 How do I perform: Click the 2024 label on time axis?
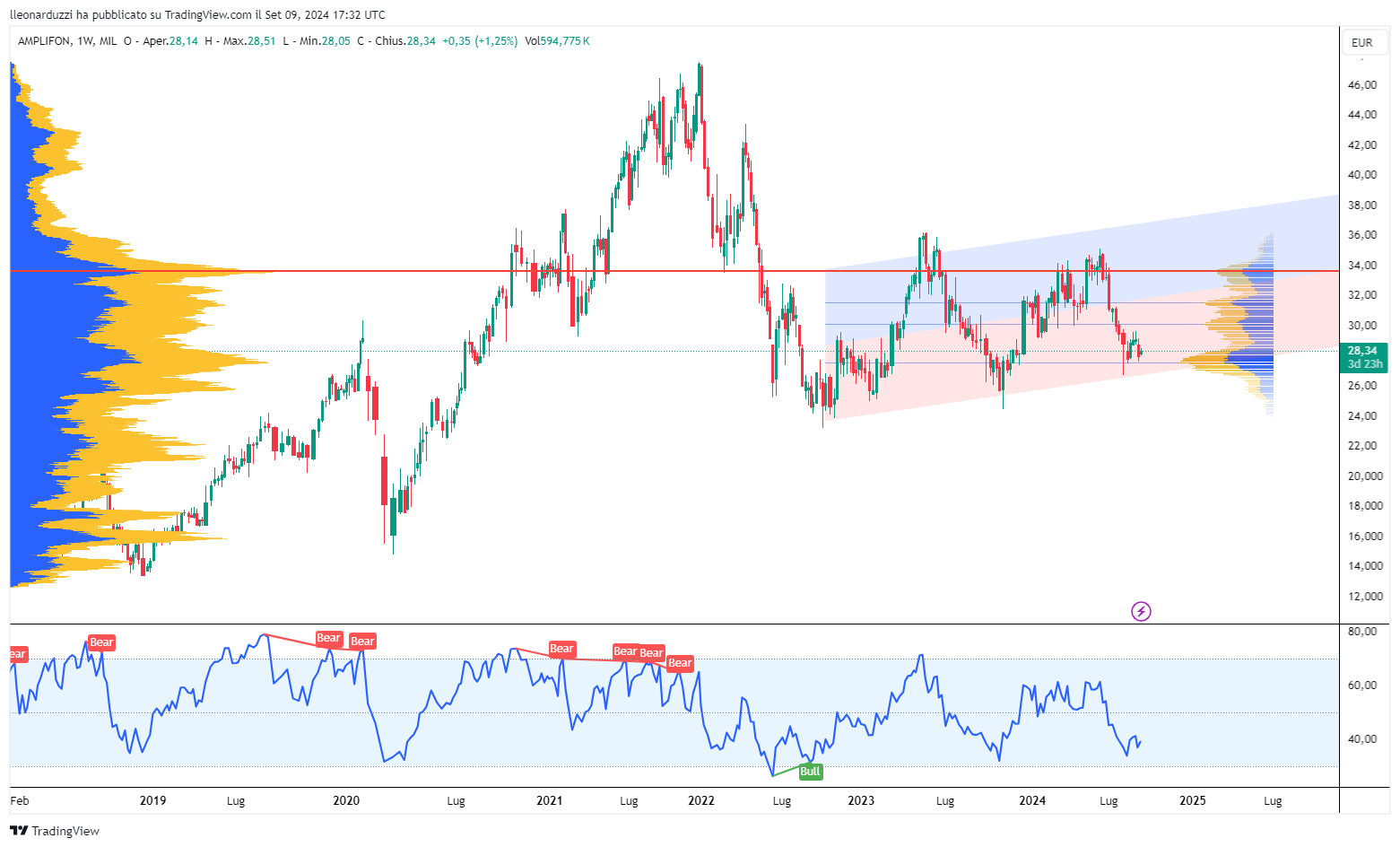[x=1032, y=801]
